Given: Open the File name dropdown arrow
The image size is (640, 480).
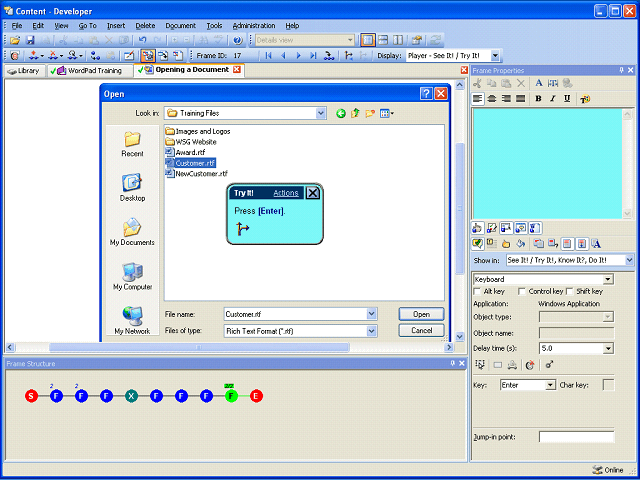Looking at the screenshot, I should [x=371, y=314].
